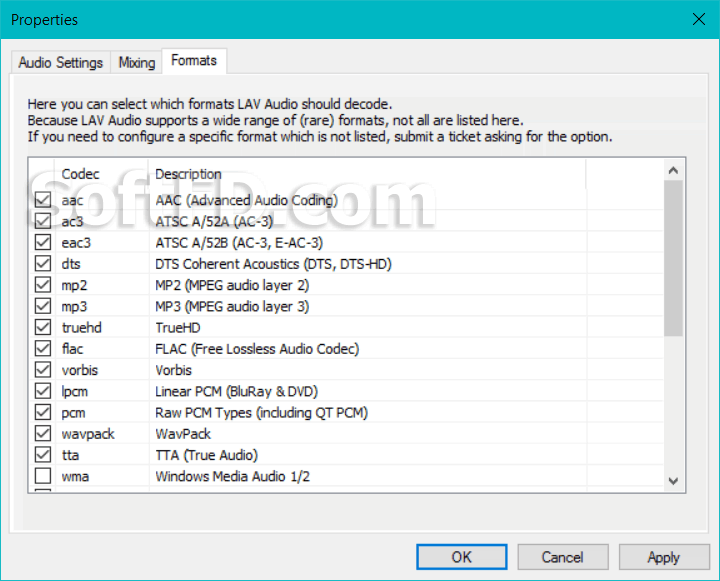Click the OK button

tap(461, 557)
